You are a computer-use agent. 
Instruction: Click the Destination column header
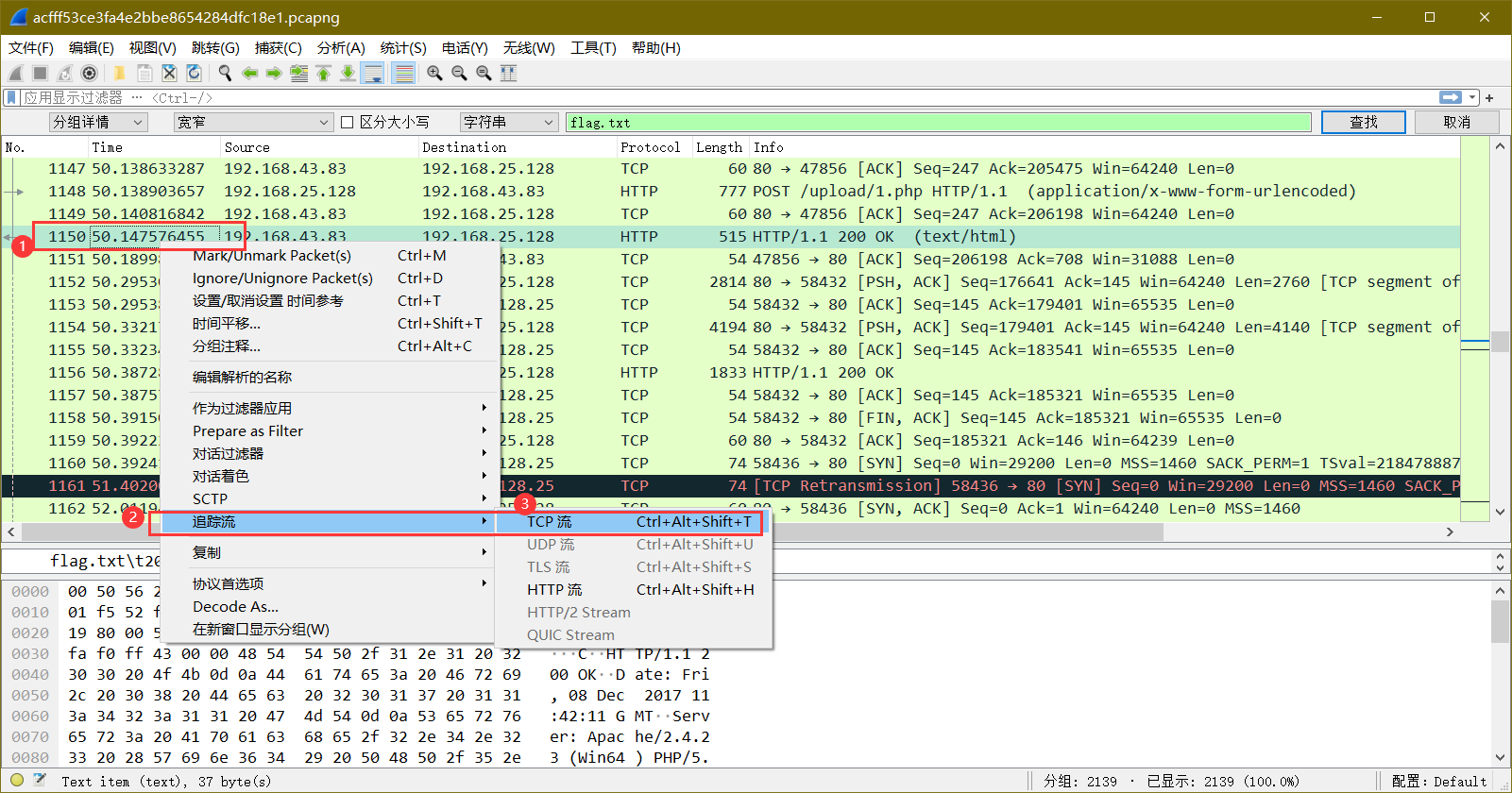pyautogui.click(x=517, y=147)
